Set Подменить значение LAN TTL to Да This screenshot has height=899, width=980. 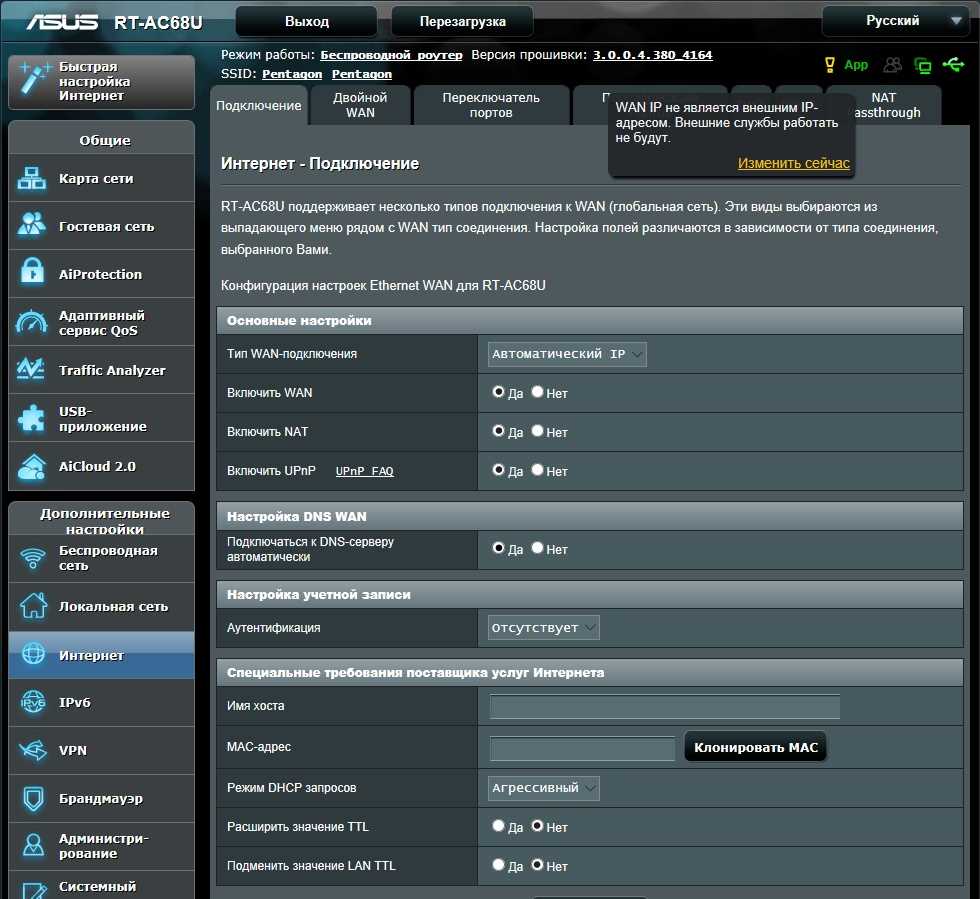pos(498,865)
